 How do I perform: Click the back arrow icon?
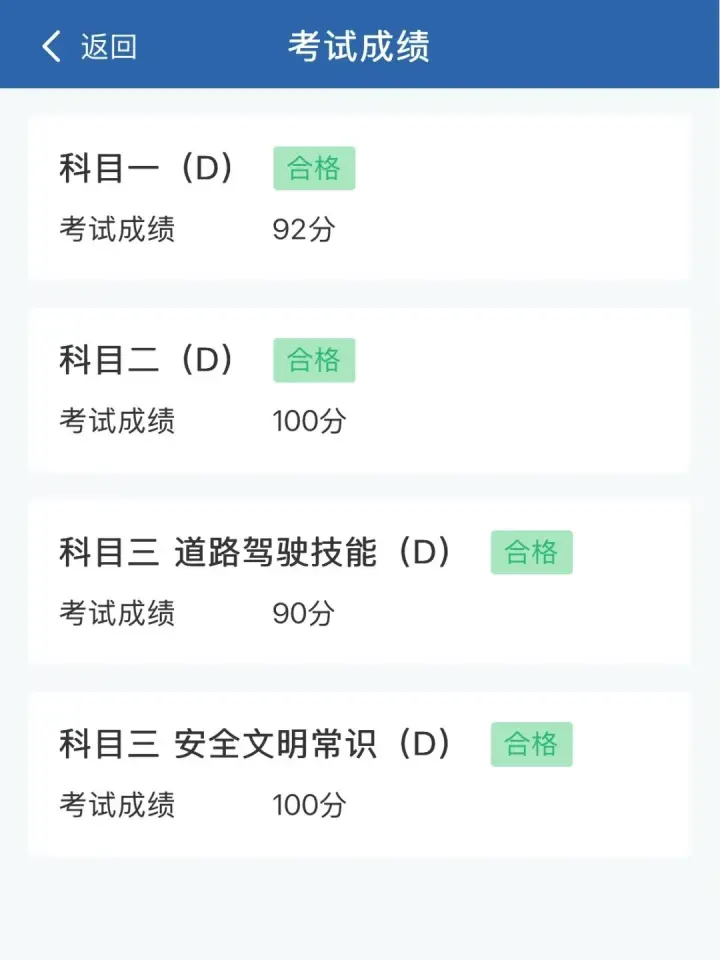click(51, 46)
